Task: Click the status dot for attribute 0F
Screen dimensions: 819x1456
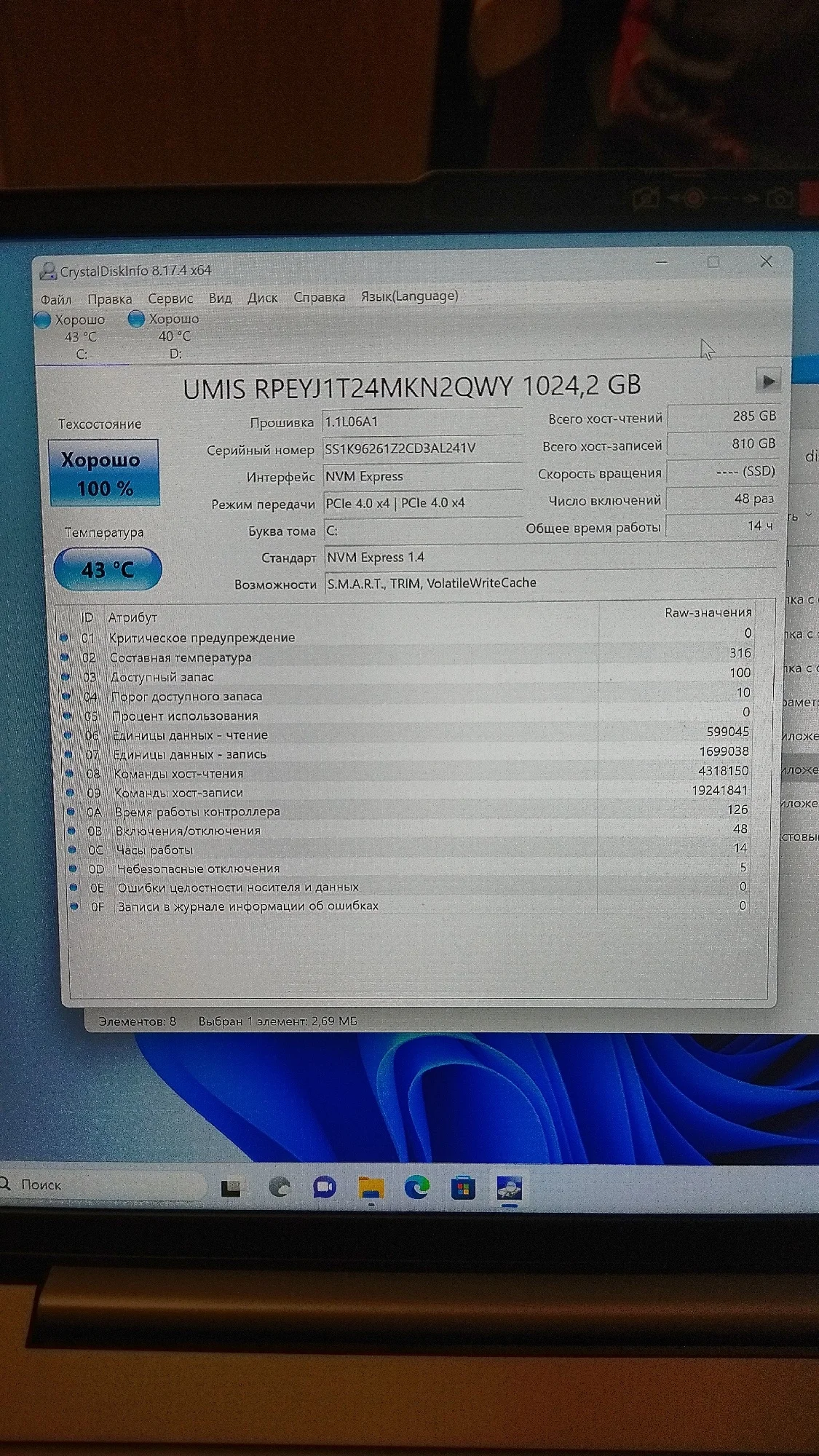Action: (74, 907)
